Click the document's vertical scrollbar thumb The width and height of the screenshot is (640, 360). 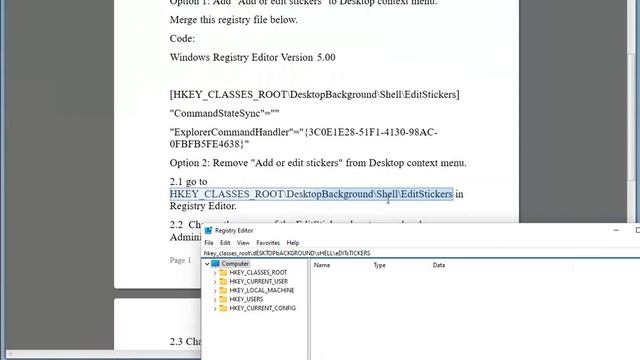point(631,118)
